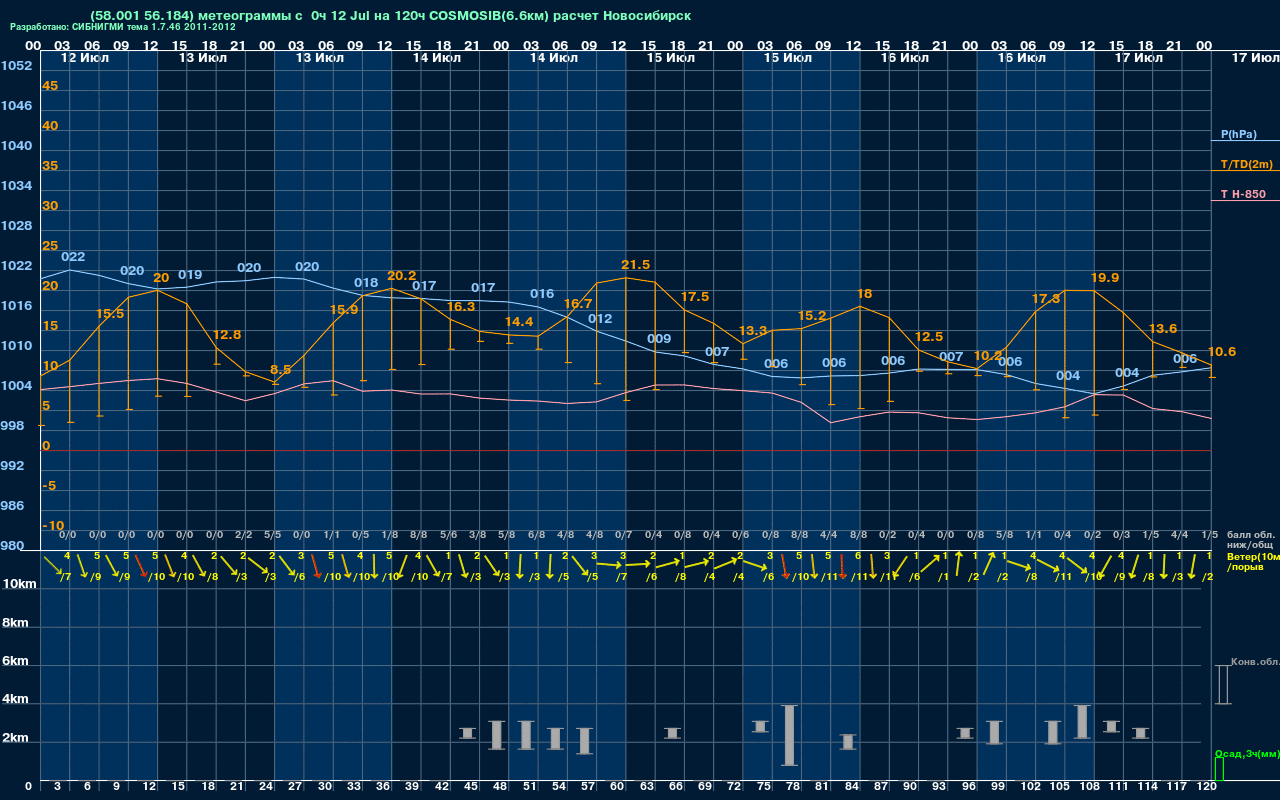
Task: Click the 10km altitude axis label
Action: click(20, 584)
